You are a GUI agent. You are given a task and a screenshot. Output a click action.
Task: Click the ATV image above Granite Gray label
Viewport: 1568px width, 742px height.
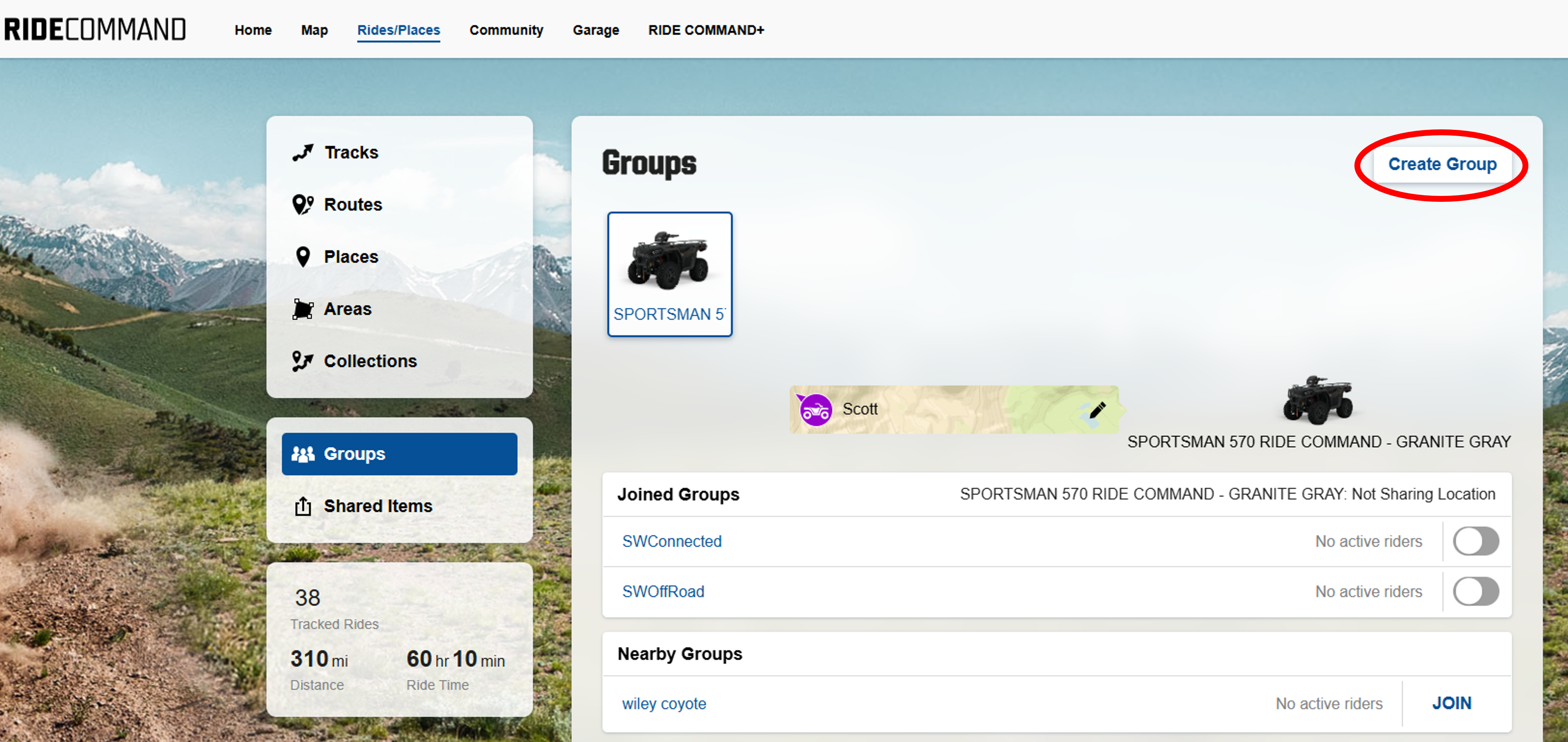click(x=1318, y=400)
